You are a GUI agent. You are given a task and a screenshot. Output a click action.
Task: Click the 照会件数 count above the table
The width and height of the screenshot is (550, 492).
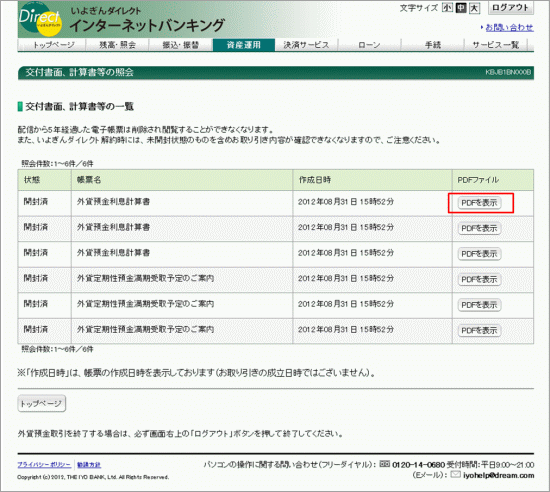[58, 163]
